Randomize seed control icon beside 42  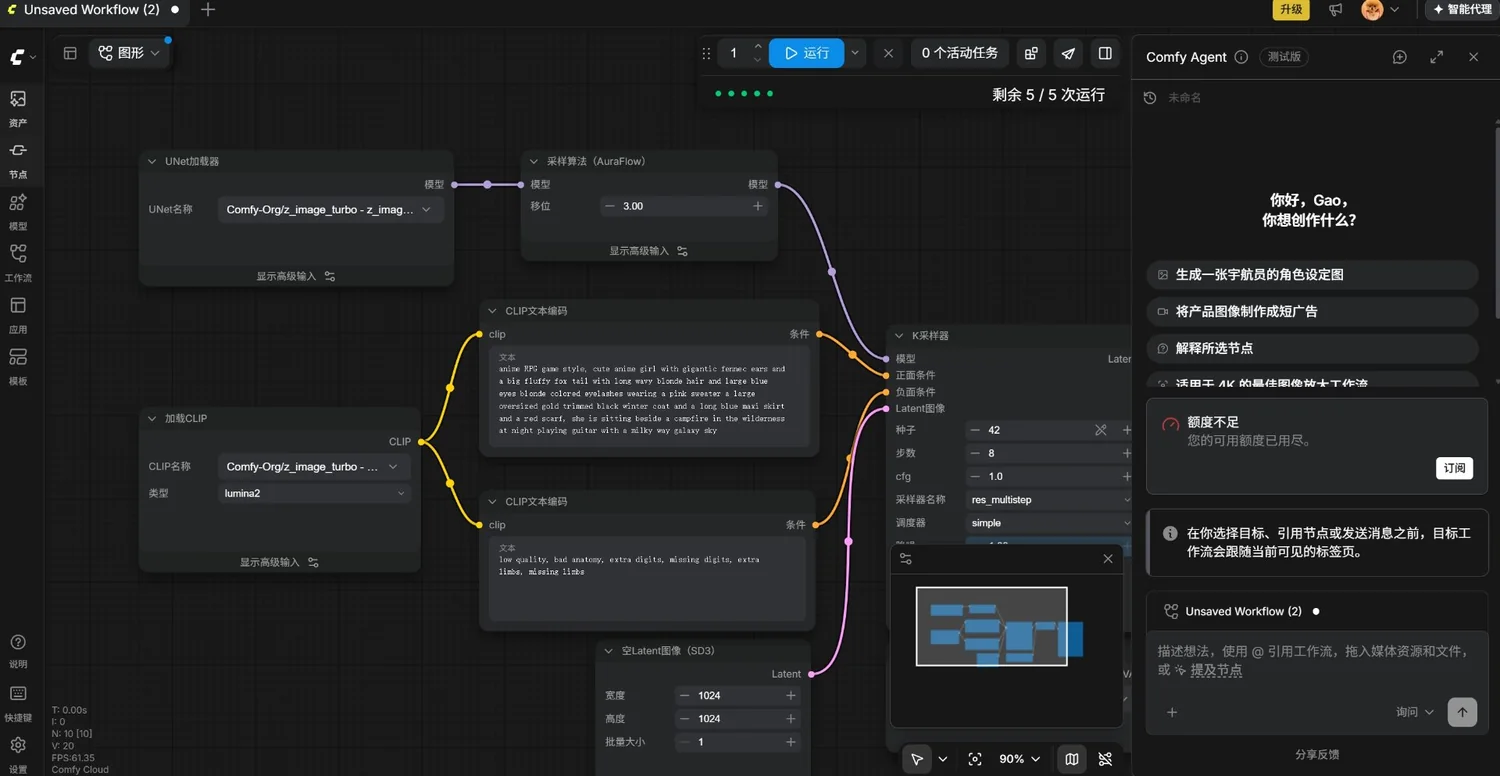pyautogui.click(x=1101, y=430)
